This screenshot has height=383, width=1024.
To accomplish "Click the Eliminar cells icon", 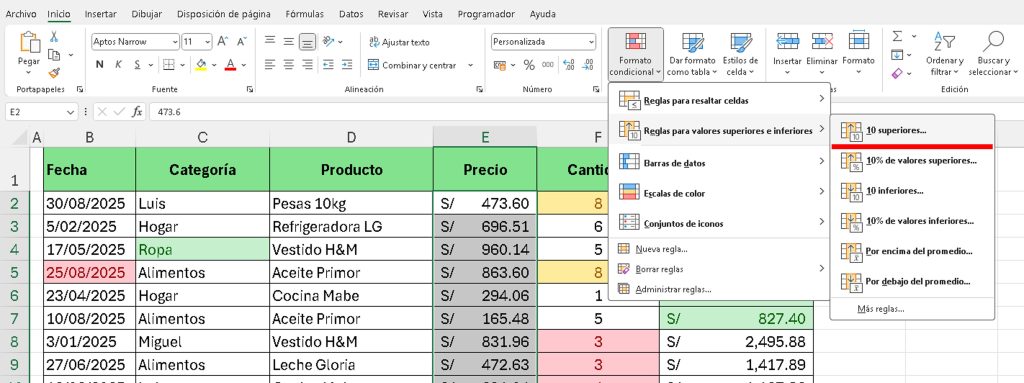I will [822, 41].
